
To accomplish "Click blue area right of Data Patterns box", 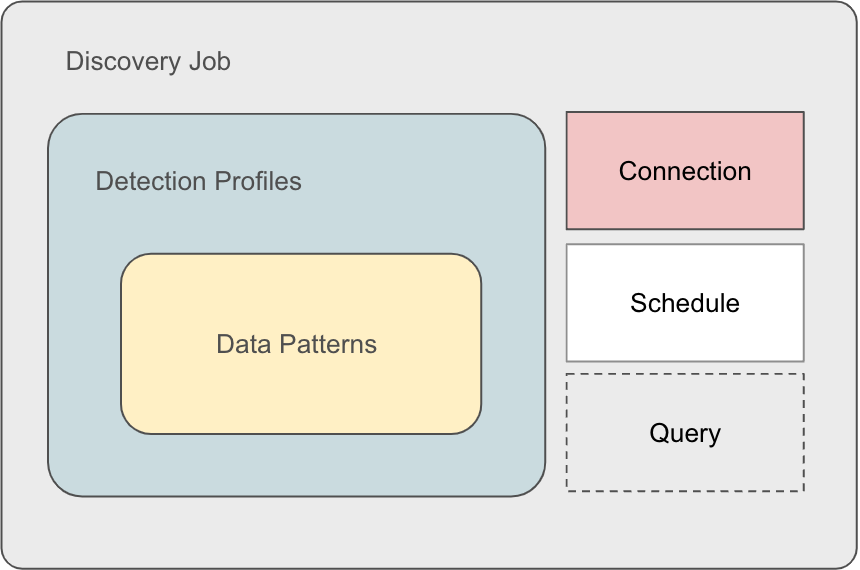I will pyautogui.click(x=513, y=345).
